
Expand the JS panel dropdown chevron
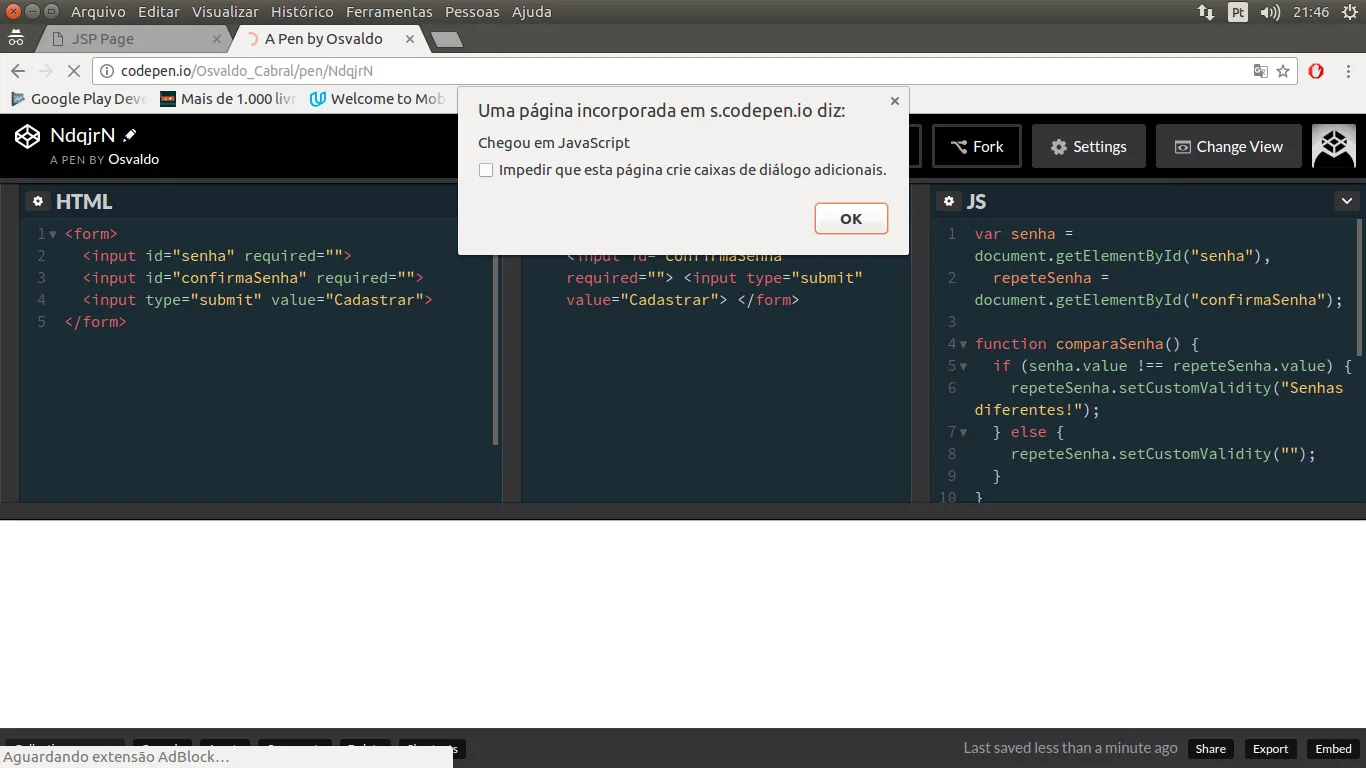coord(1346,201)
